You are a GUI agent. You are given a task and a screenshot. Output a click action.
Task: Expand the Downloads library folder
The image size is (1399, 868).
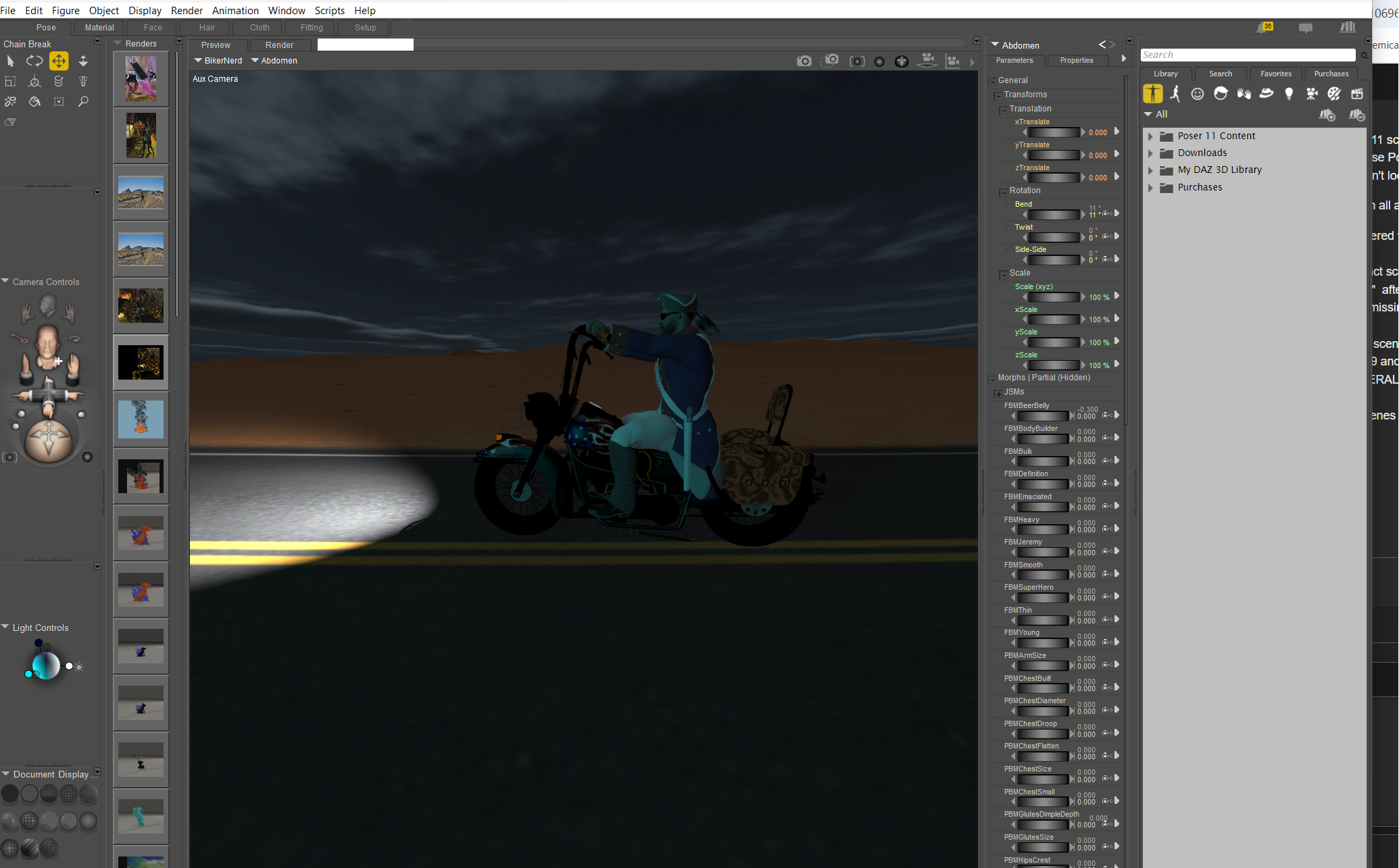(1150, 153)
